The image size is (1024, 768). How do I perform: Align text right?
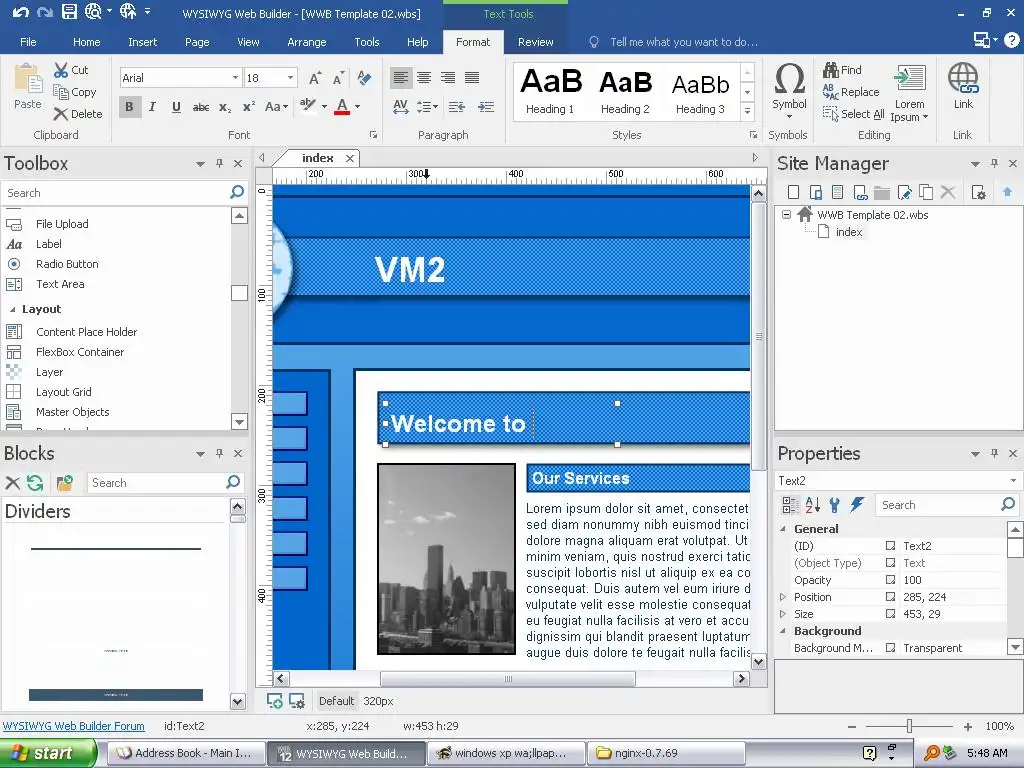tap(448, 78)
